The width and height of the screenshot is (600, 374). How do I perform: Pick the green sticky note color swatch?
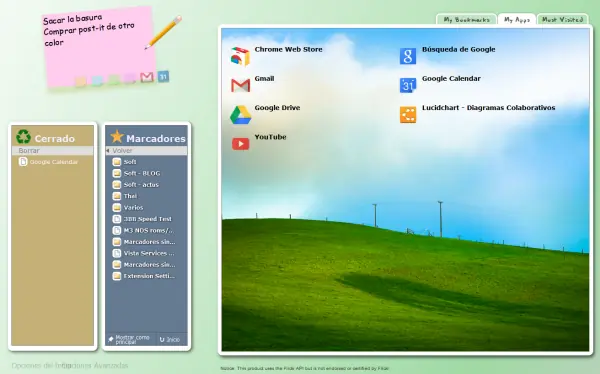pos(114,79)
